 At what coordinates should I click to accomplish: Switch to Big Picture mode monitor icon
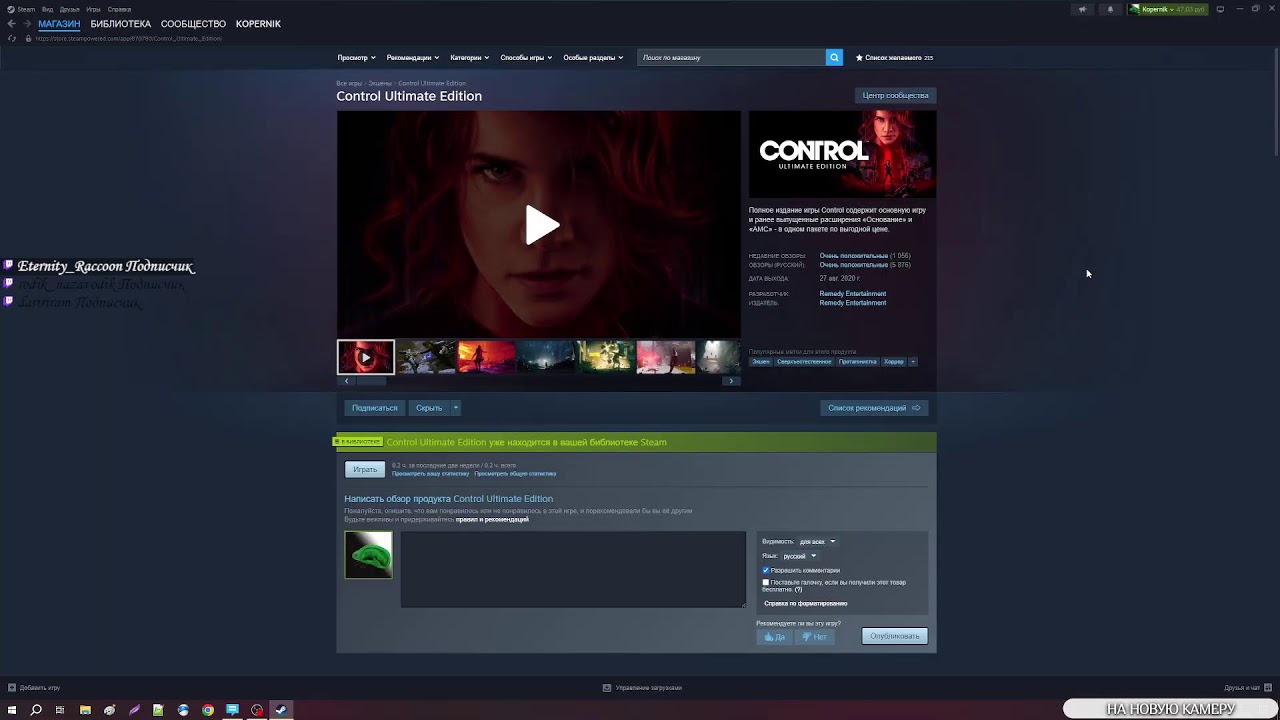pyautogui.click(x=1220, y=9)
